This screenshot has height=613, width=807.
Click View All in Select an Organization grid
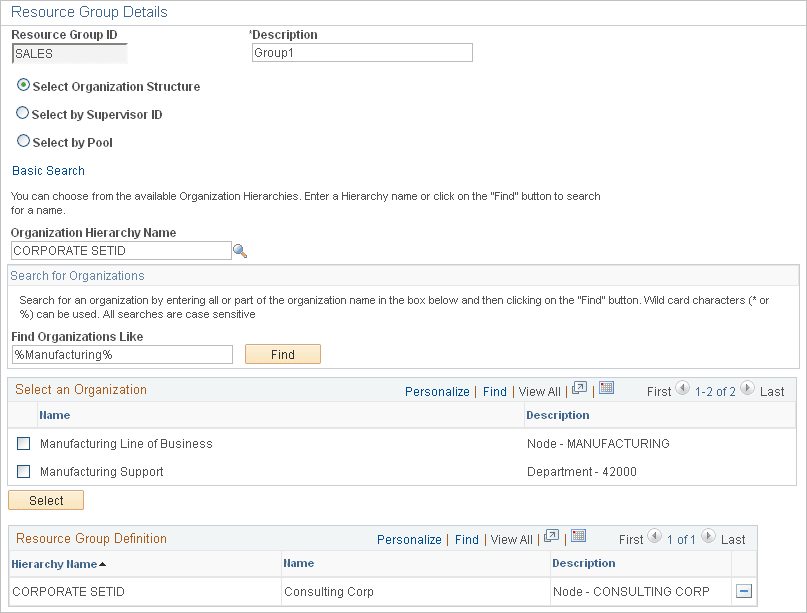pyautogui.click(x=538, y=391)
